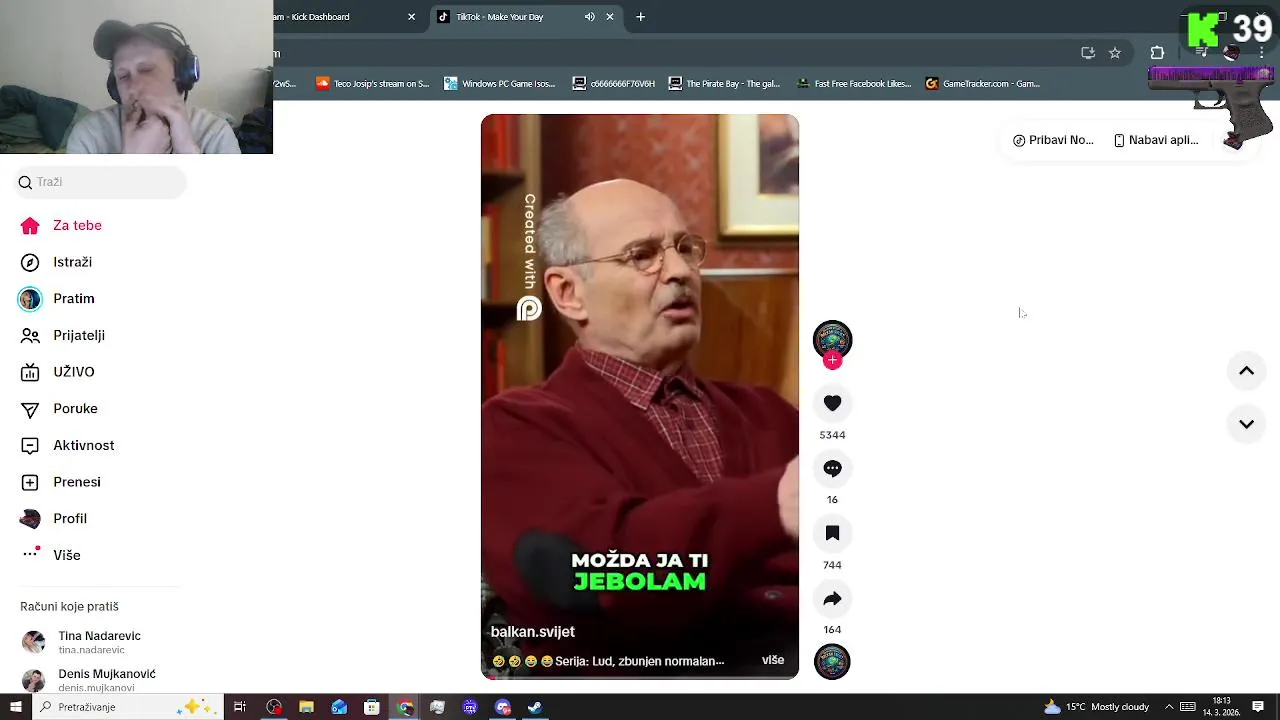This screenshot has width=1280, height=720.
Task: Click Pribavi No... button
Action: tap(1053, 140)
